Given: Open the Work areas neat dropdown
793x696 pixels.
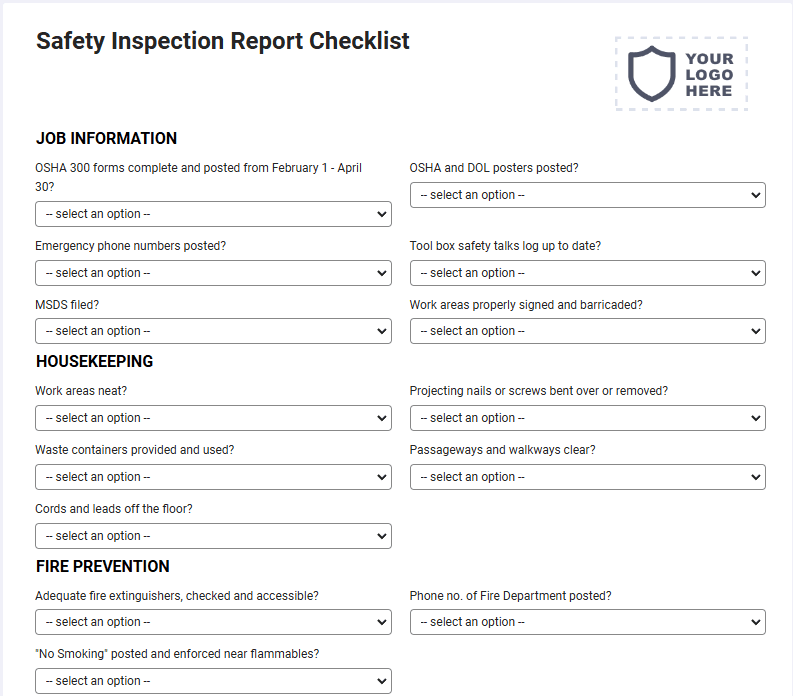Looking at the screenshot, I should [x=213, y=418].
